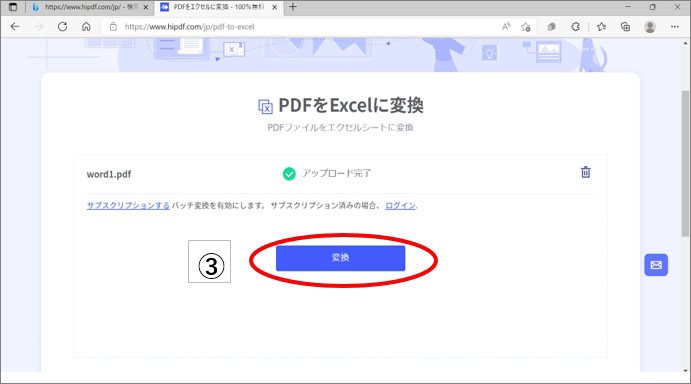Add page to favorites star icon

click(x=526, y=27)
